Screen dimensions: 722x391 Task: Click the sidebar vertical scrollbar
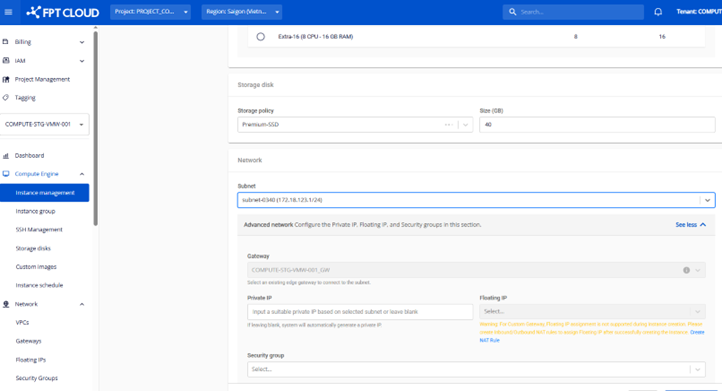pyautogui.click(x=95, y=129)
